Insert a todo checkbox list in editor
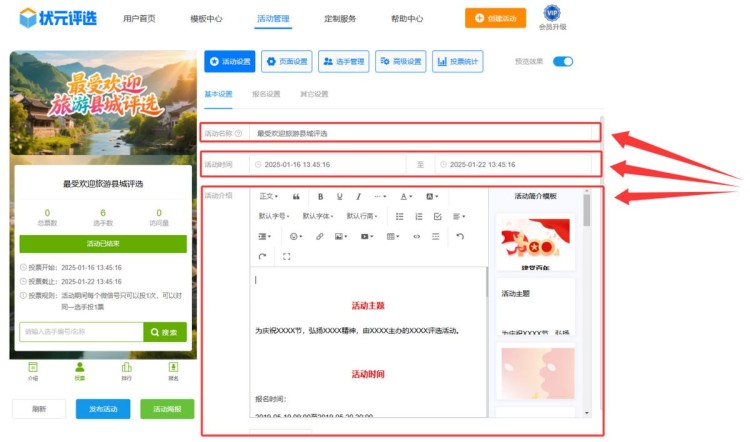Viewport: 750px width, 442px height. click(437, 216)
